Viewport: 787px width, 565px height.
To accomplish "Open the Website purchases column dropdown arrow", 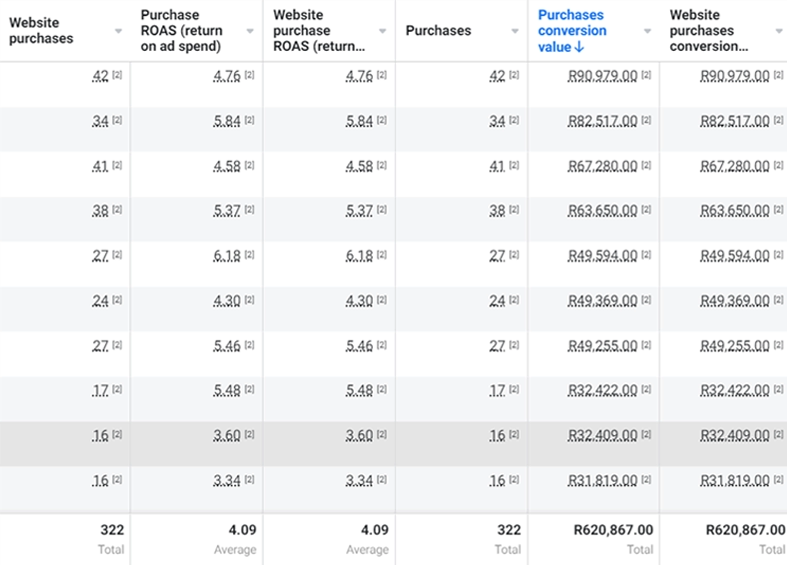I will 119,31.
